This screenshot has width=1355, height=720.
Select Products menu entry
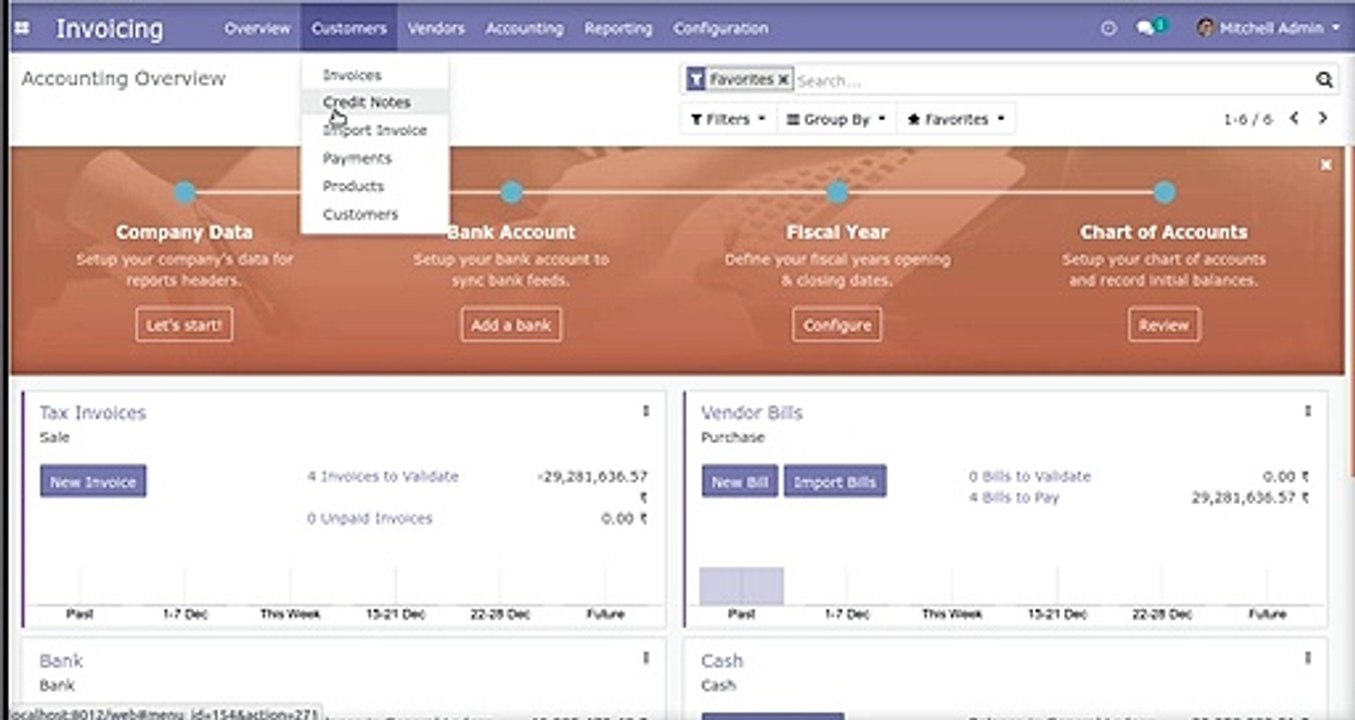pyautogui.click(x=375, y=186)
